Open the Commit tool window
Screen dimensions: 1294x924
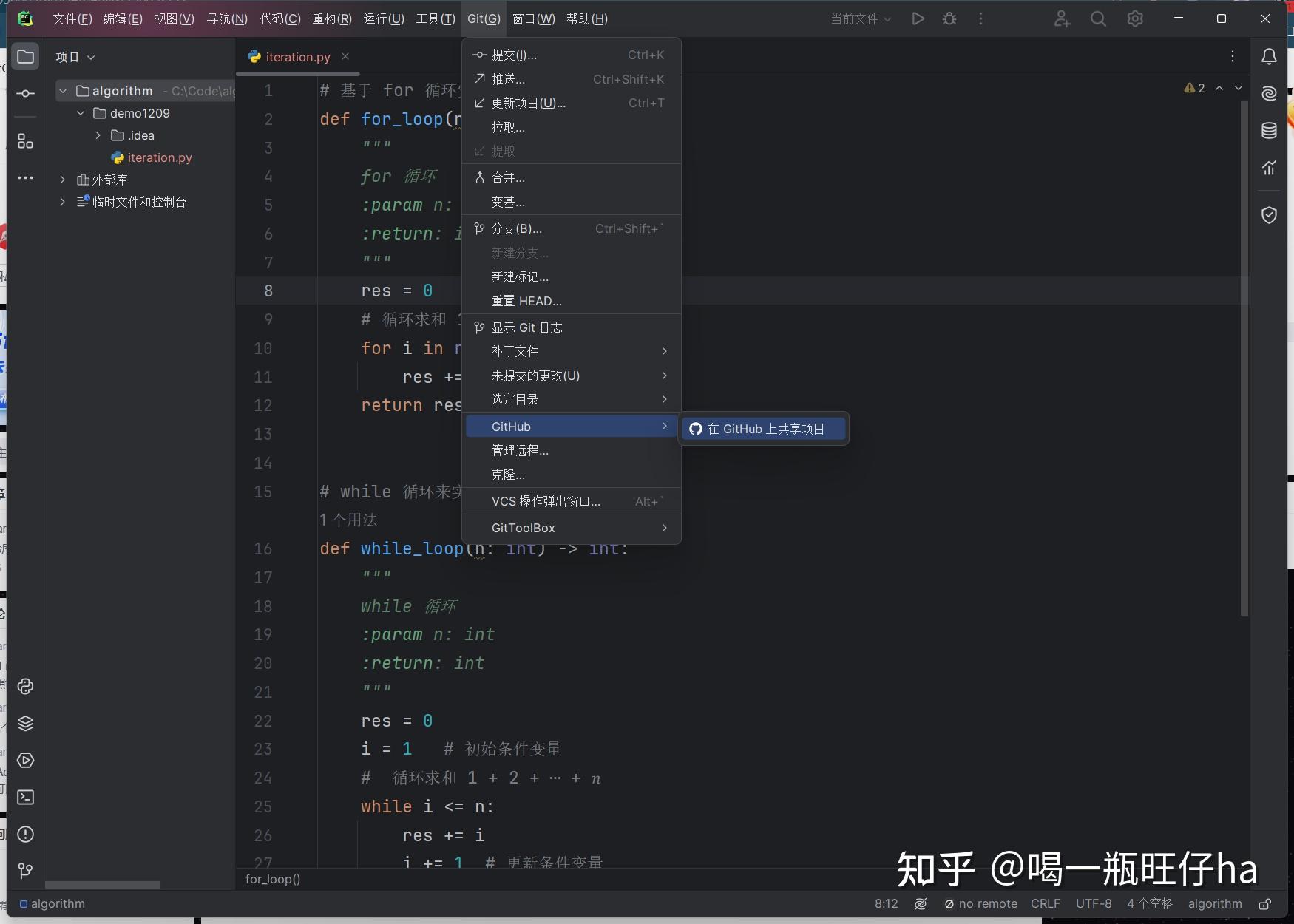tap(26, 93)
